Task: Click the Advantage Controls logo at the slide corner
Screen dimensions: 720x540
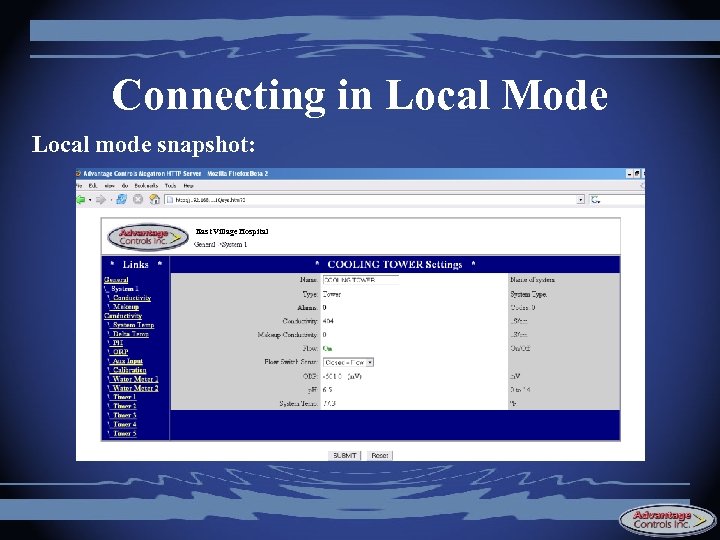Action: pos(667,519)
